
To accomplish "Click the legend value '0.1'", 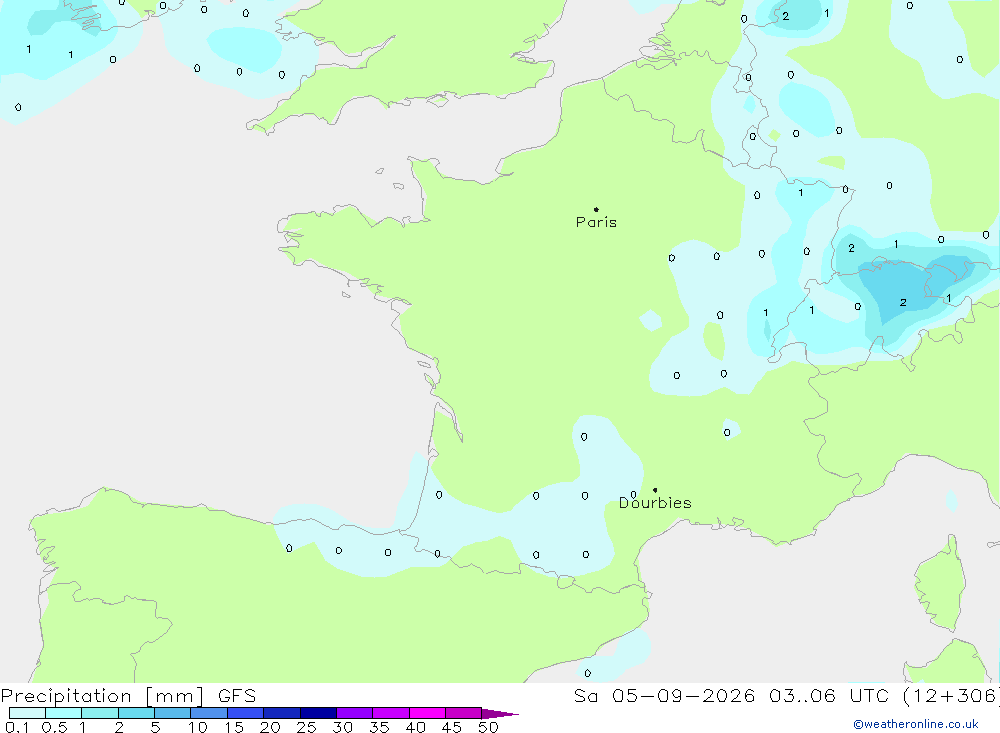I will pyautogui.click(x=17, y=727).
